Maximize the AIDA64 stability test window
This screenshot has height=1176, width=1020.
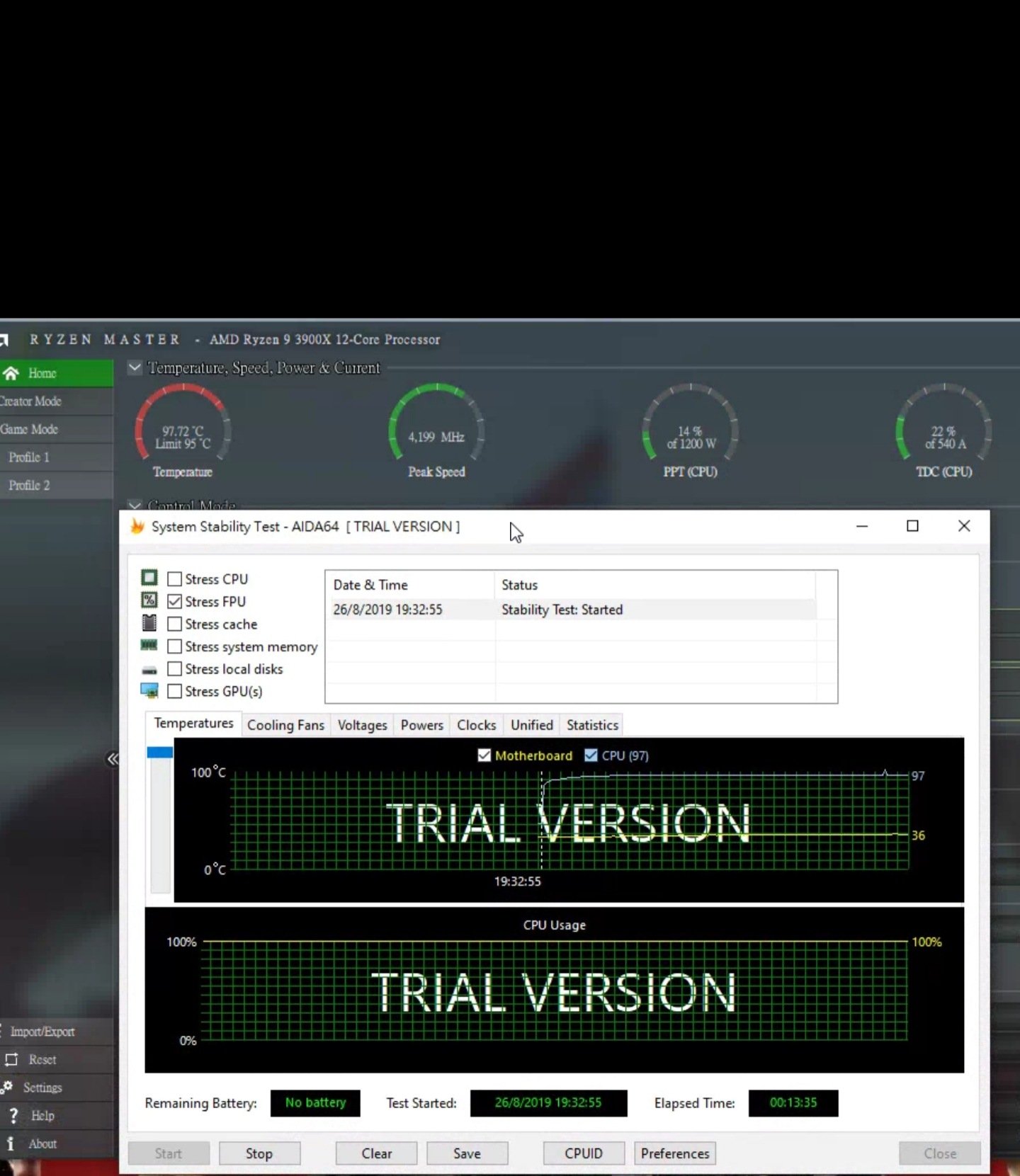click(x=912, y=526)
